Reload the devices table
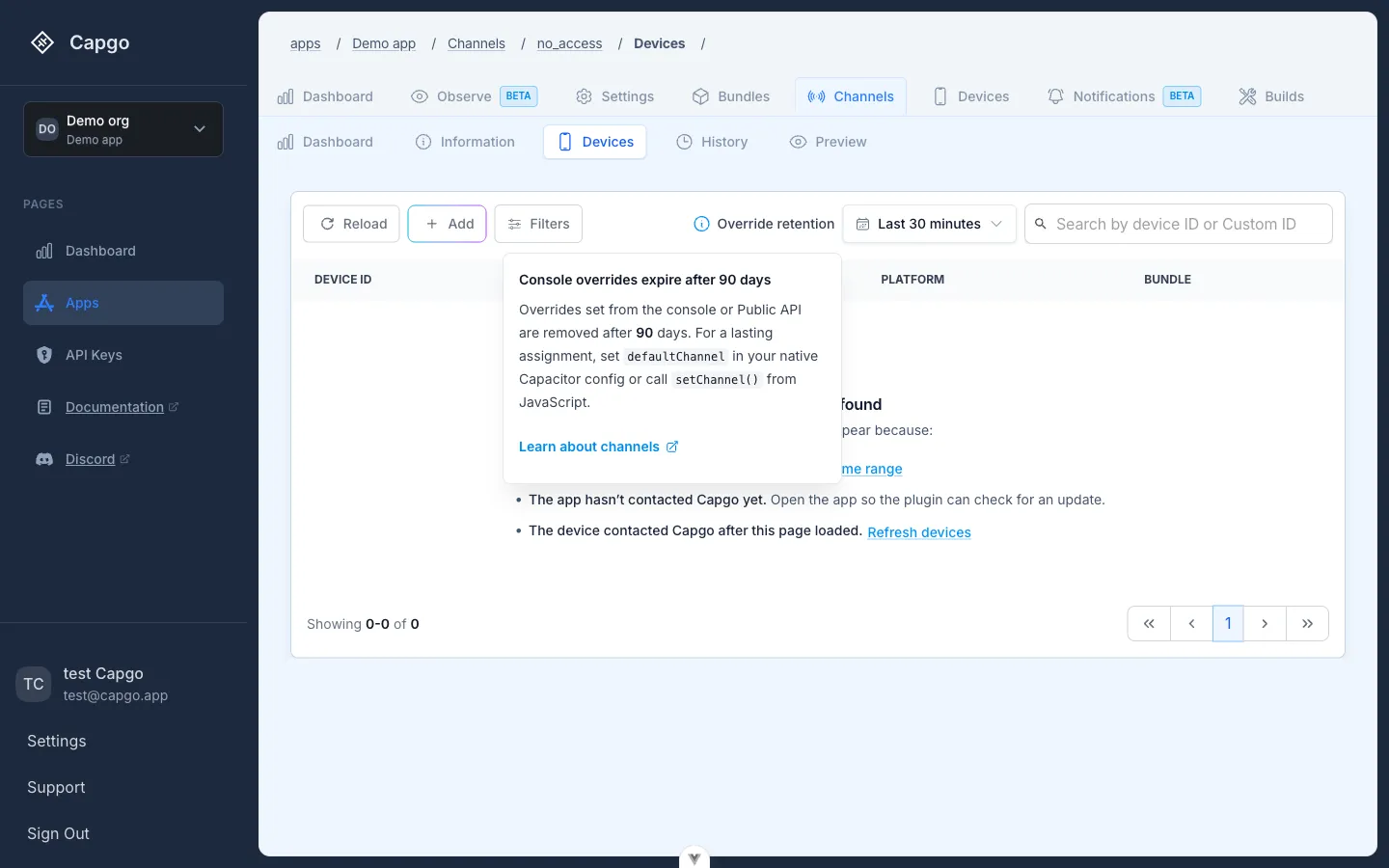This screenshot has width=1389, height=868. [x=351, y=224]
